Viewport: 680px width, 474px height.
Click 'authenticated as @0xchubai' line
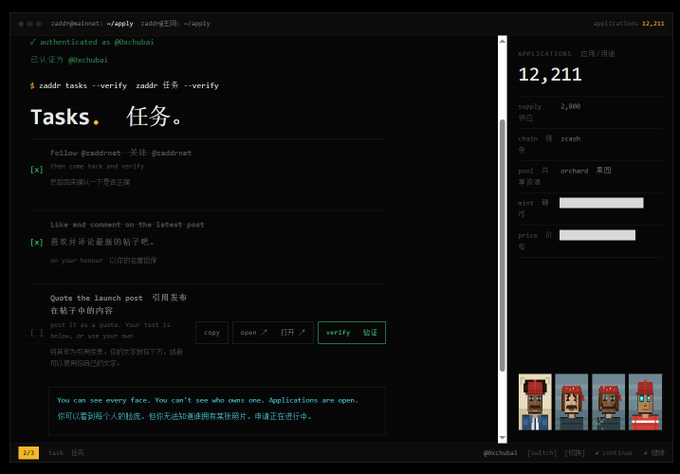(92, 42)
